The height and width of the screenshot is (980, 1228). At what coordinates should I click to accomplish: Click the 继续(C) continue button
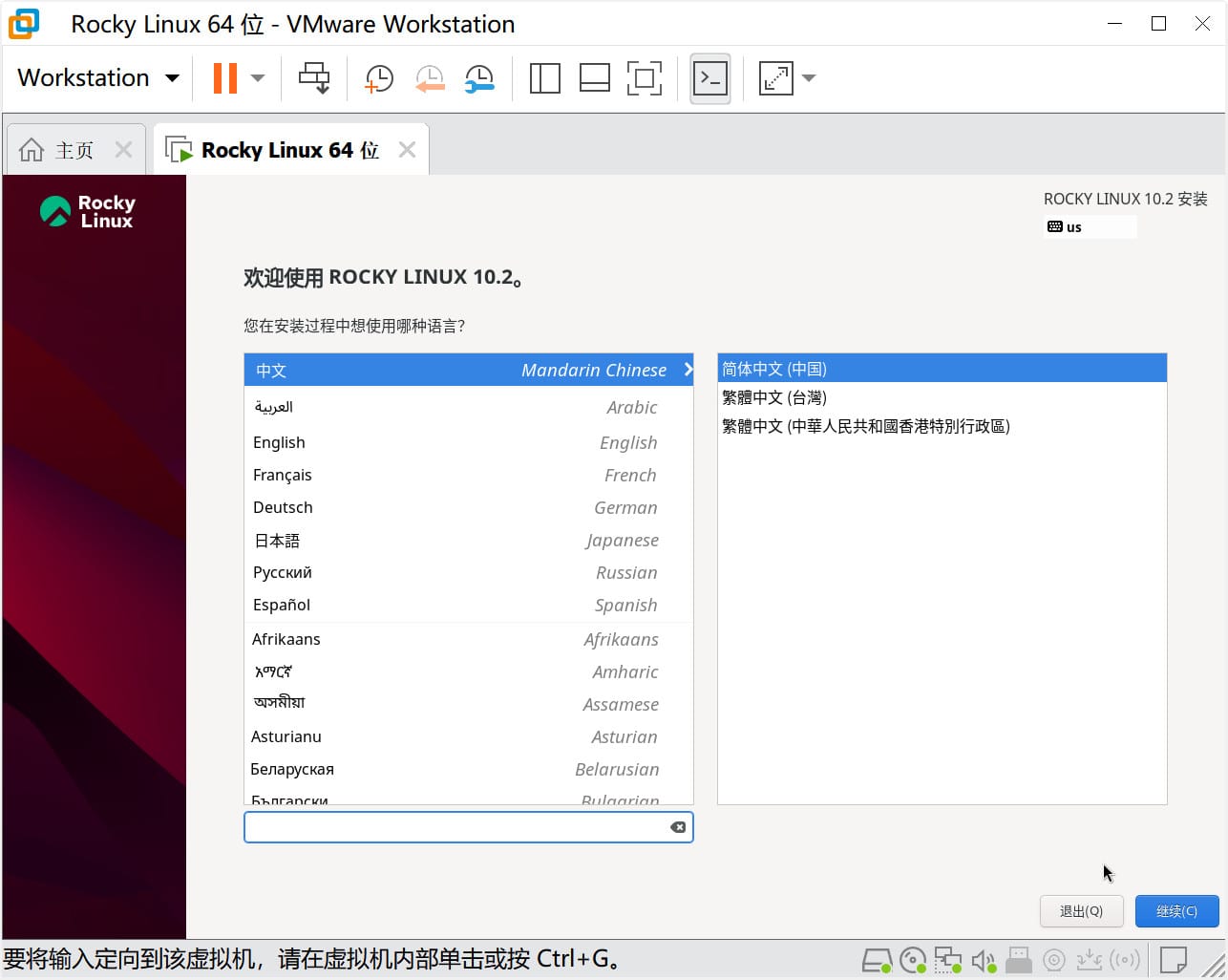pos(1176,911)
